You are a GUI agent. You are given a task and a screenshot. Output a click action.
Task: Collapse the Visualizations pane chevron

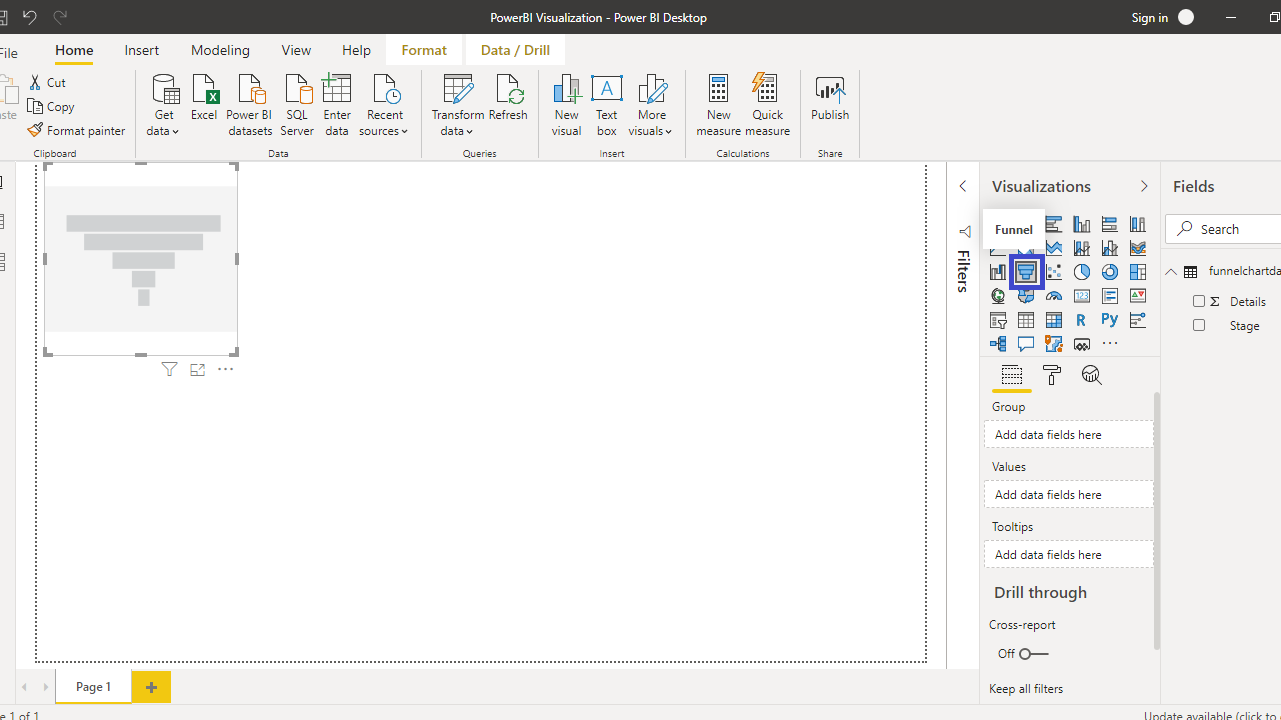[x=1144, y=186]
